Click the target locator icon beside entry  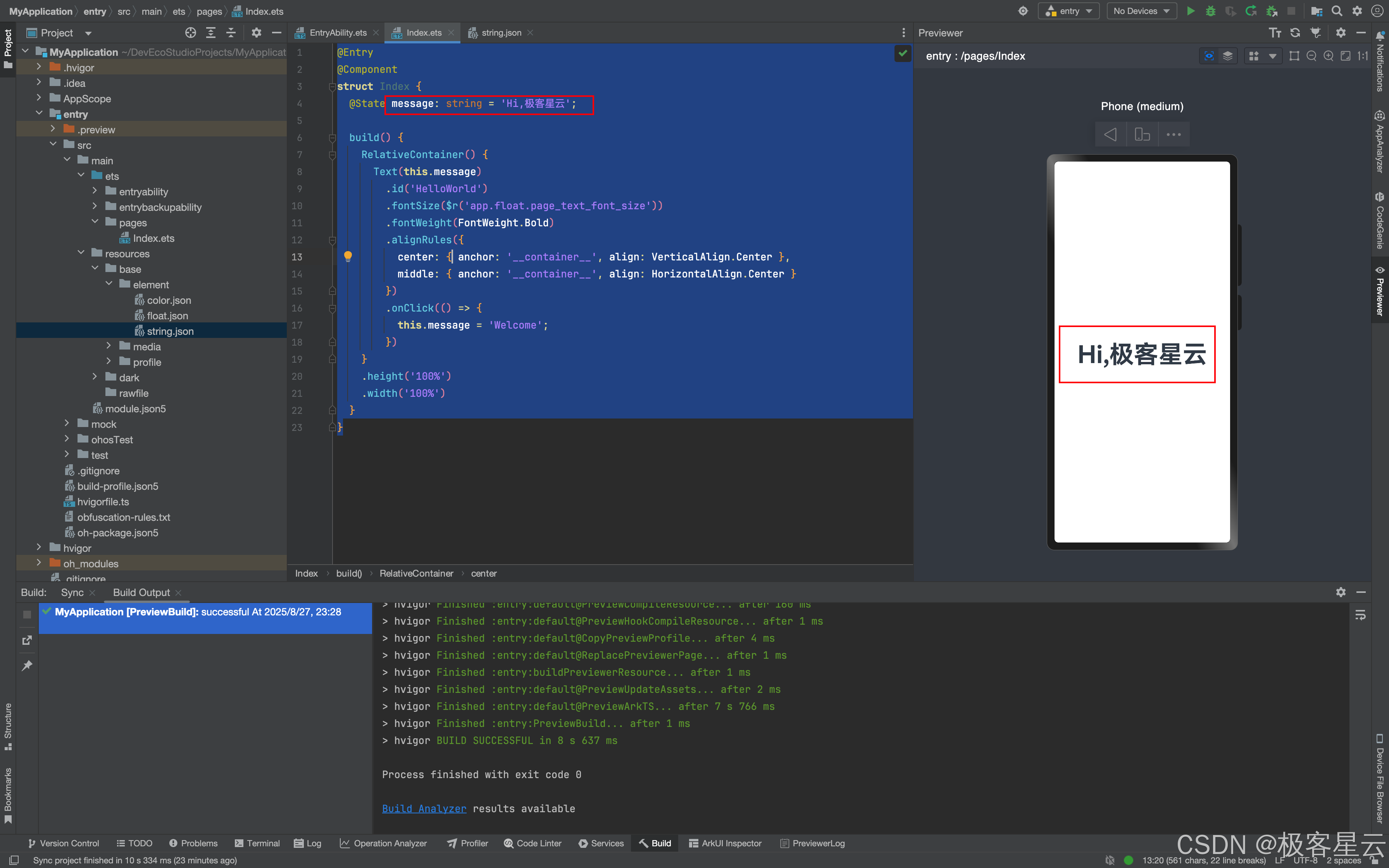click(1023, 11)
